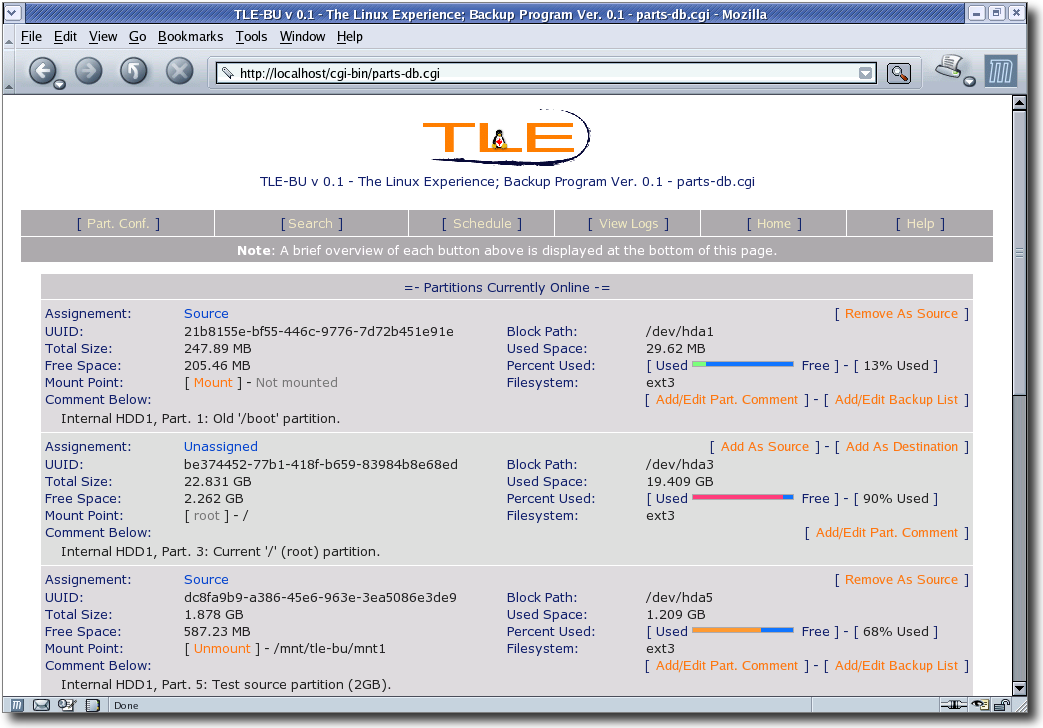Stop loading with the X stop button
This screenshot has height=728, width=1043.
(x=179, y=71)
